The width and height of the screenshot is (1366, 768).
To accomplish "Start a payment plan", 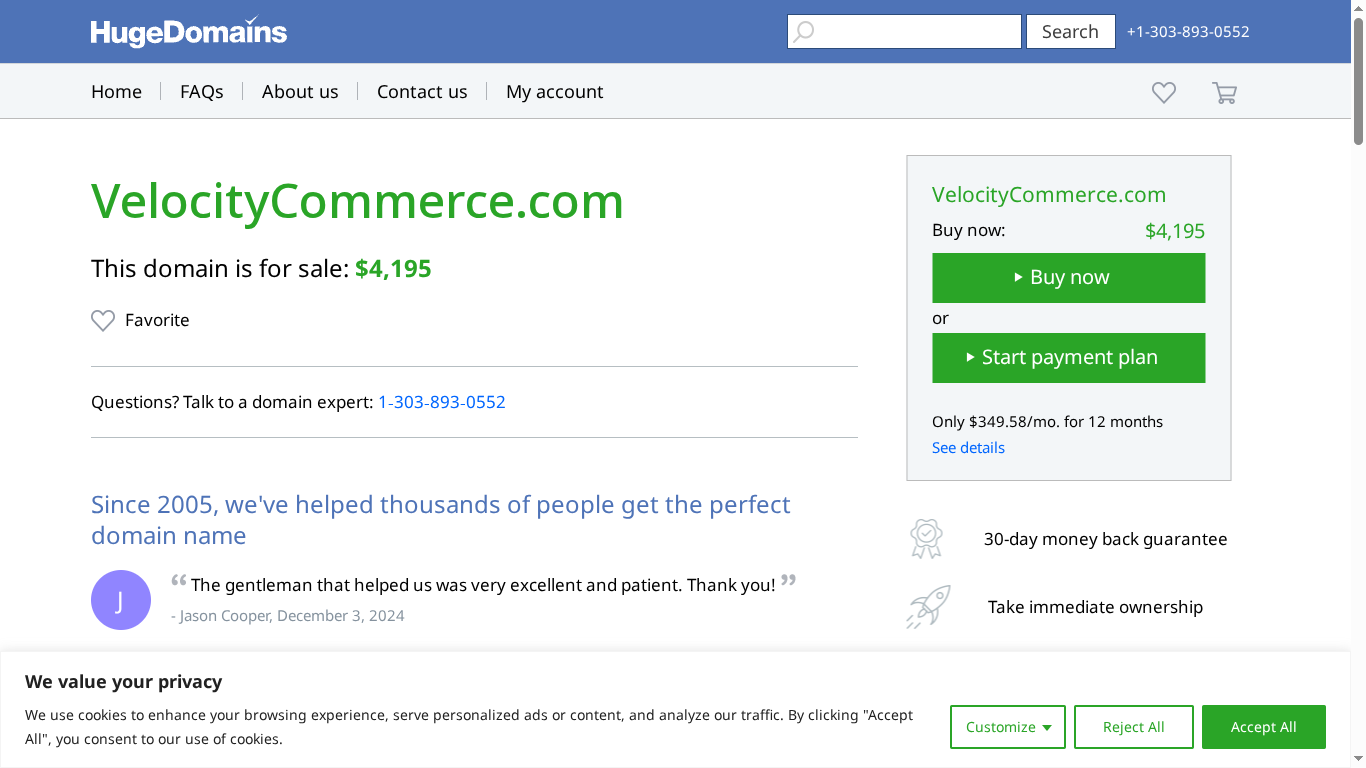I will pyautogui.click(x=1068, y=357).
